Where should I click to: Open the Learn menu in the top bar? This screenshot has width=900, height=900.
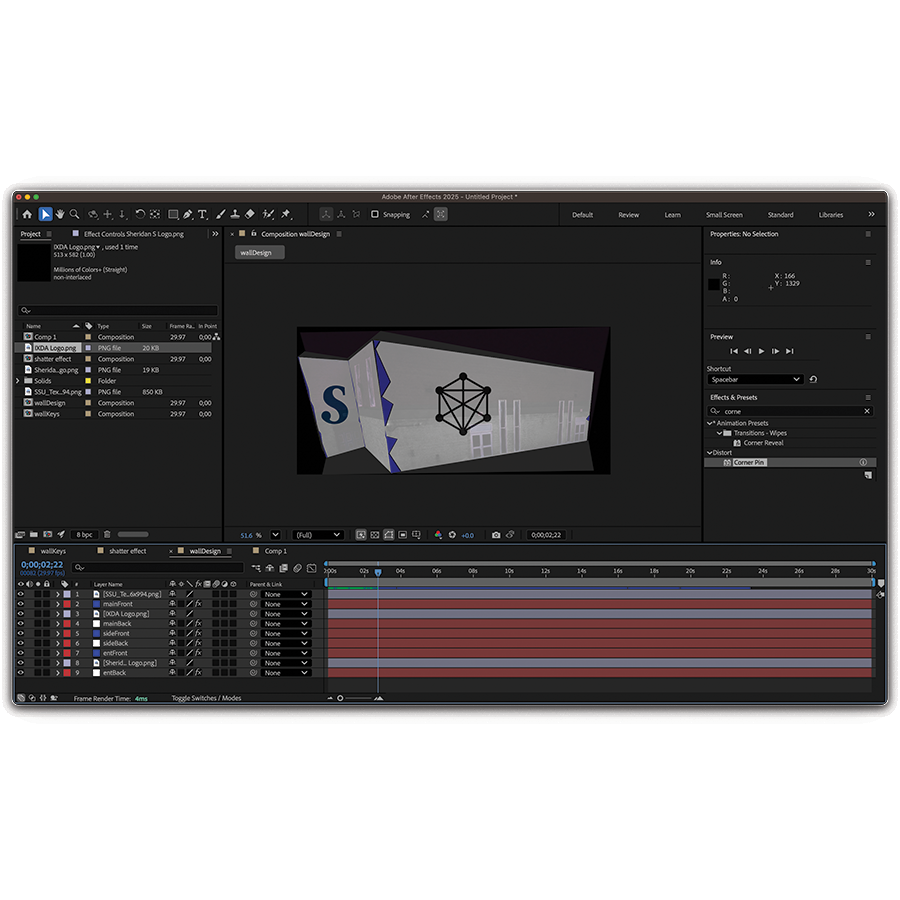[x=673, y=214]
